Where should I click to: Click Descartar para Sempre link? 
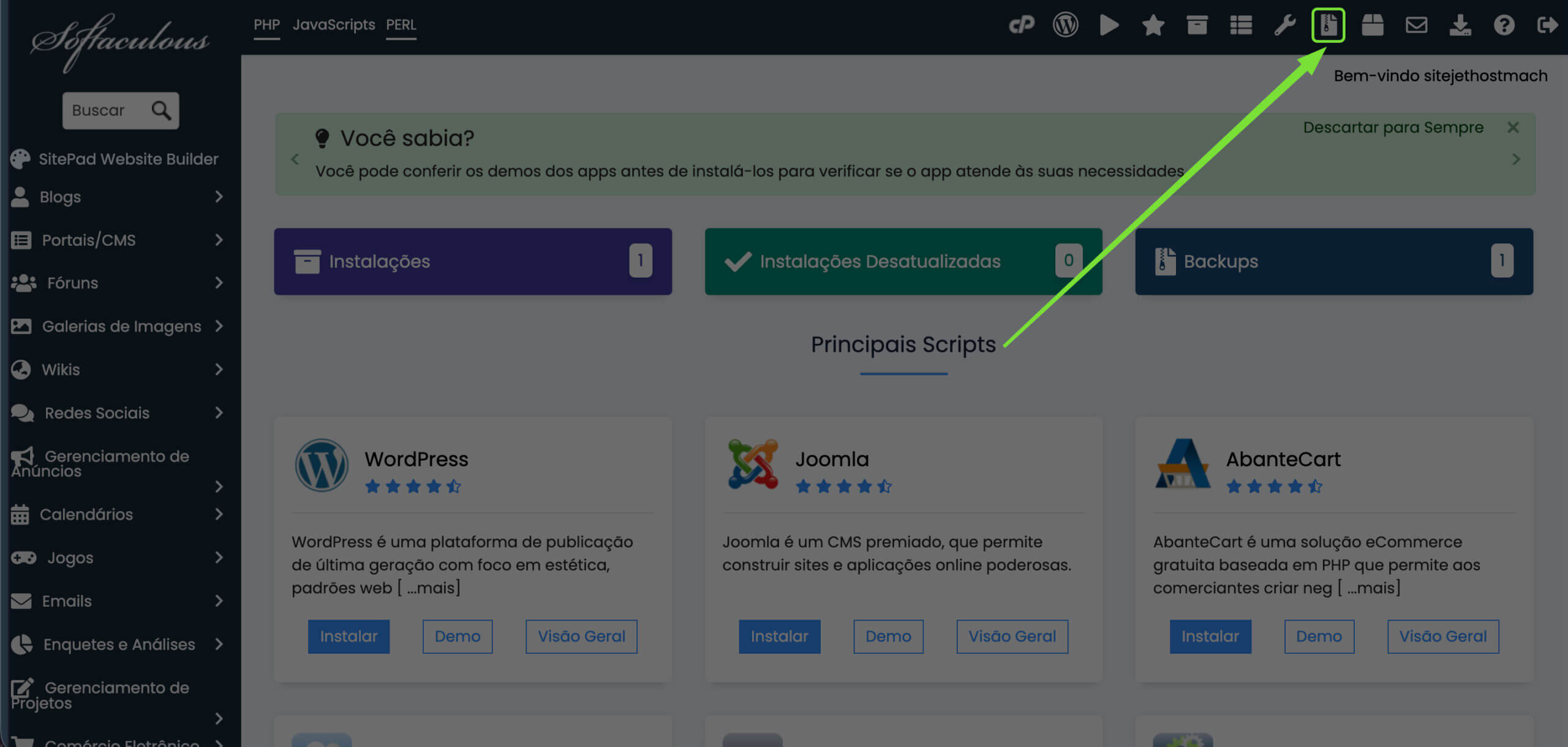pos(1393,127)
